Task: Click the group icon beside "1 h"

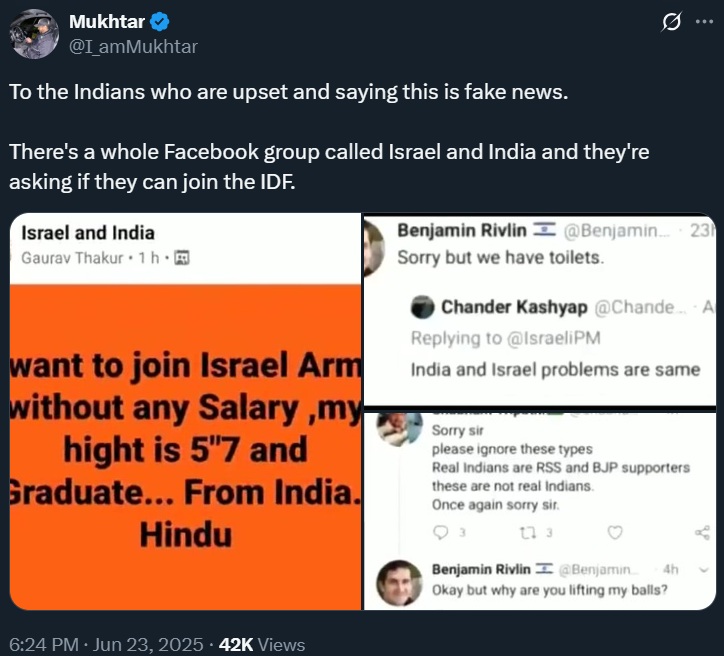Action: coord(181,258)
